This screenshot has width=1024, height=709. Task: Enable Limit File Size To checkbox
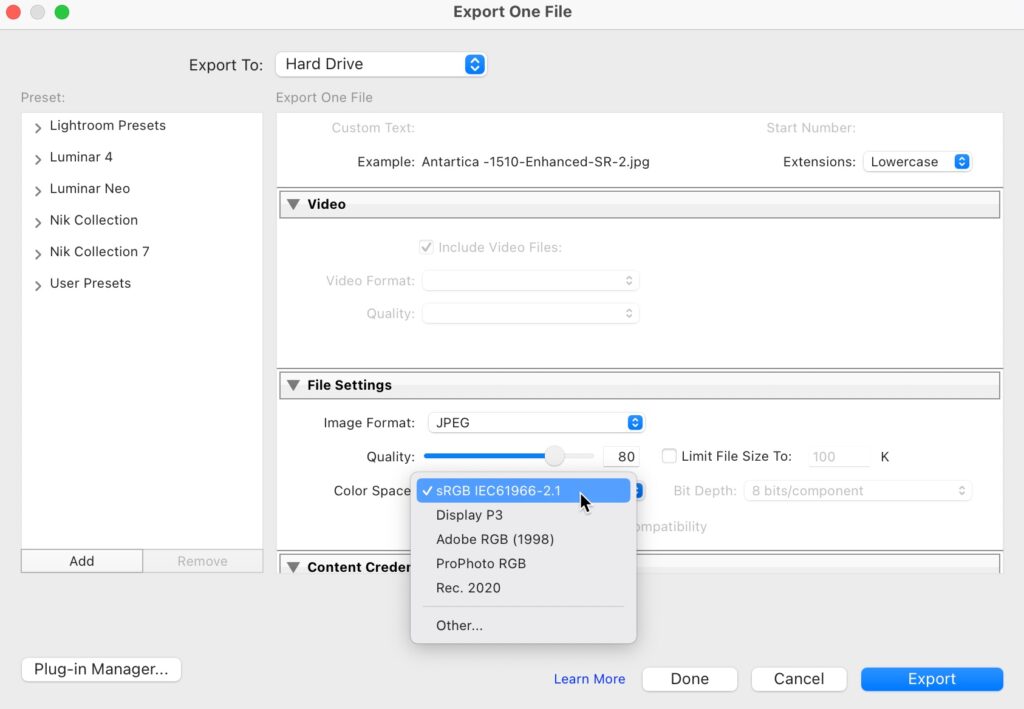point(669,456)
